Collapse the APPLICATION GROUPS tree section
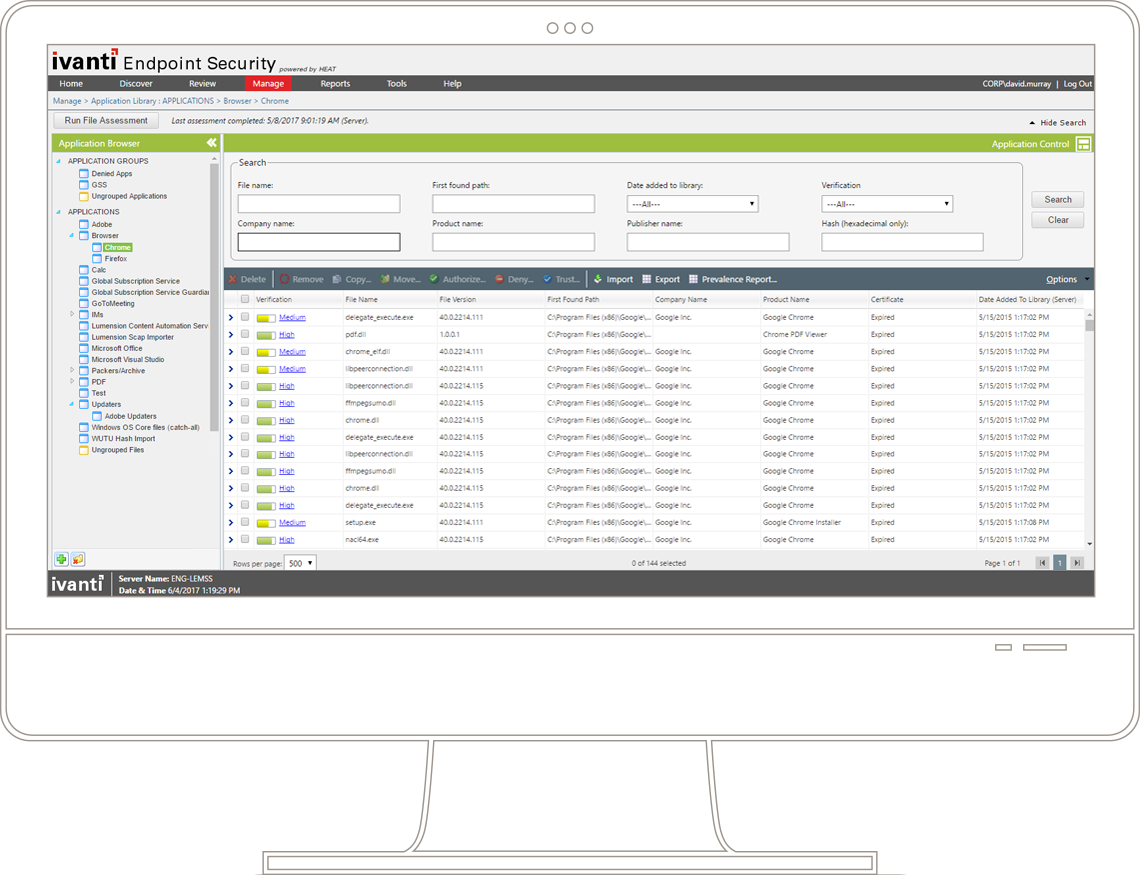 (x=59, y=161)
